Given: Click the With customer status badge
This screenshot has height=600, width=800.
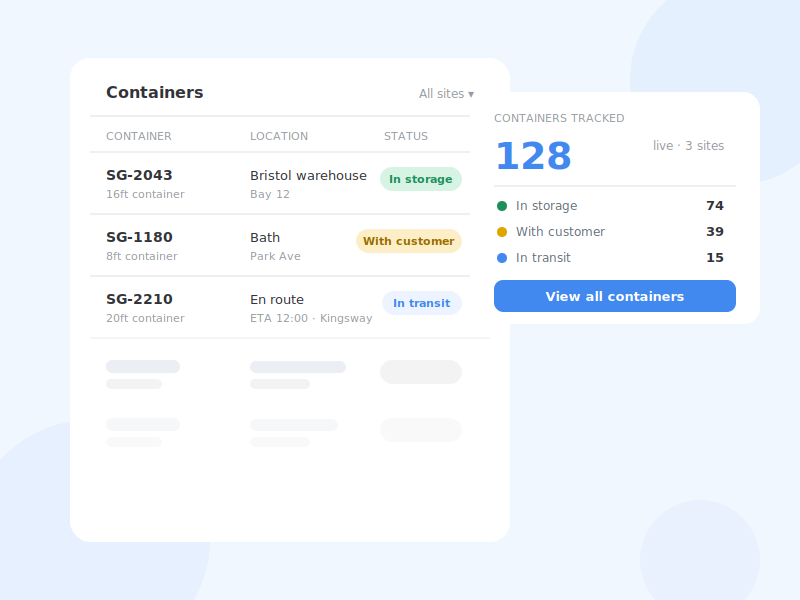Looking at the screenshot, I should tap(409, 241).
